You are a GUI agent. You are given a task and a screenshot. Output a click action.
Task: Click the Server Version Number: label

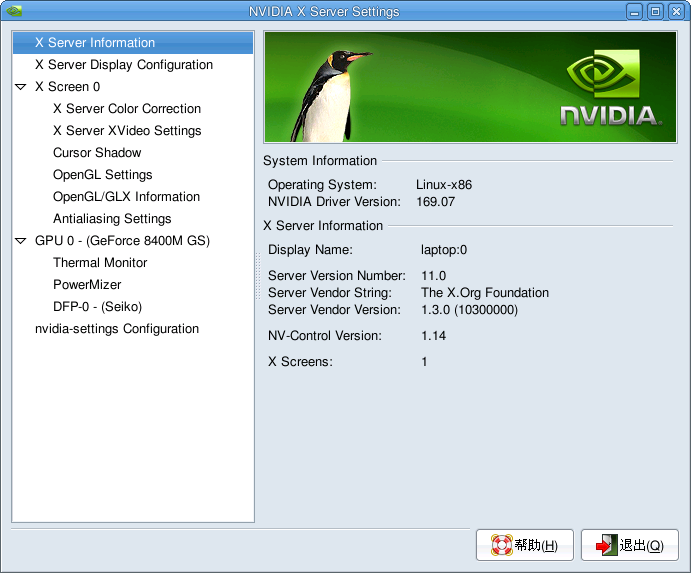point(337,276)
